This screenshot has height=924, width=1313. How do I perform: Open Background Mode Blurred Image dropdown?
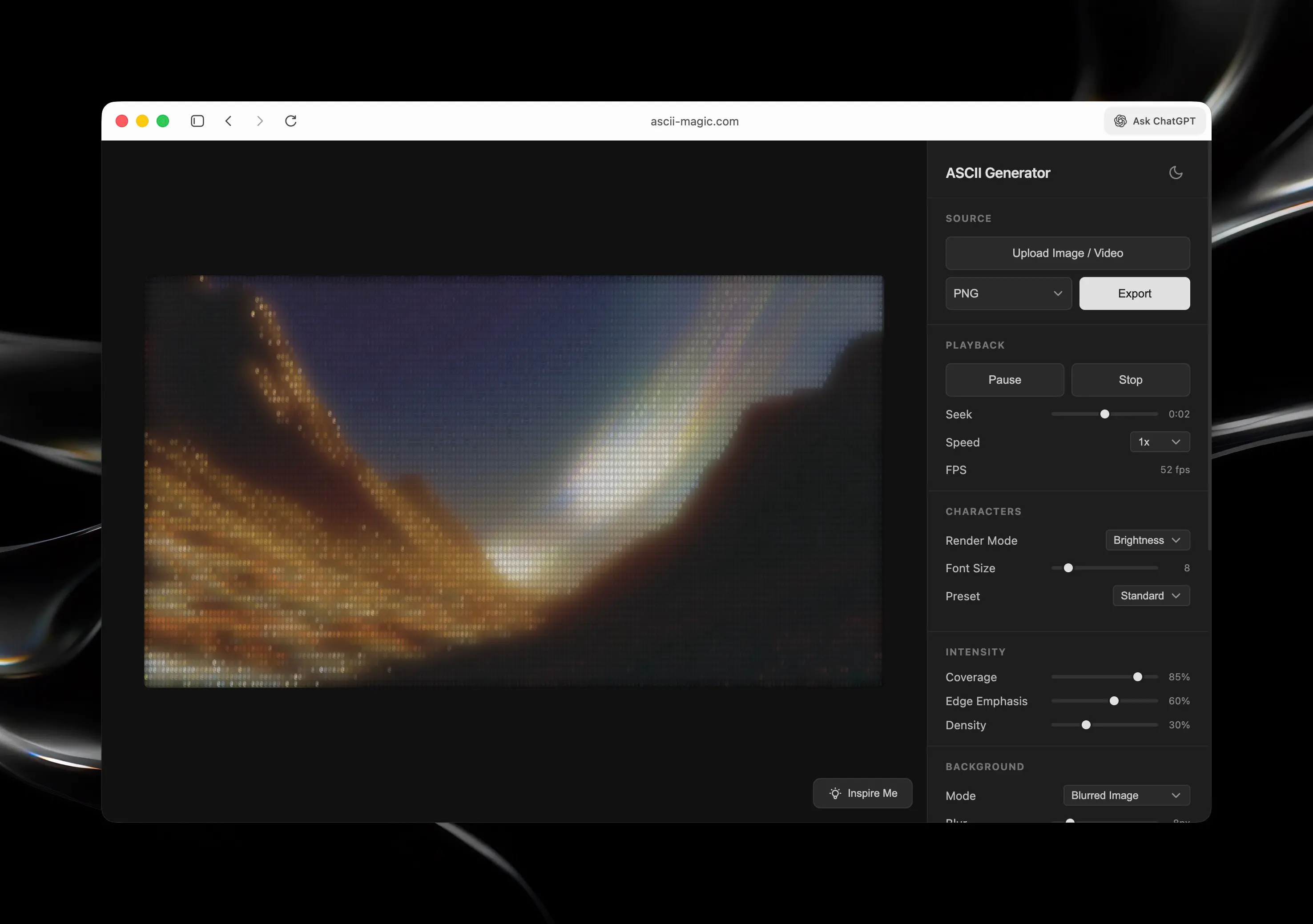coord(1126,795)
